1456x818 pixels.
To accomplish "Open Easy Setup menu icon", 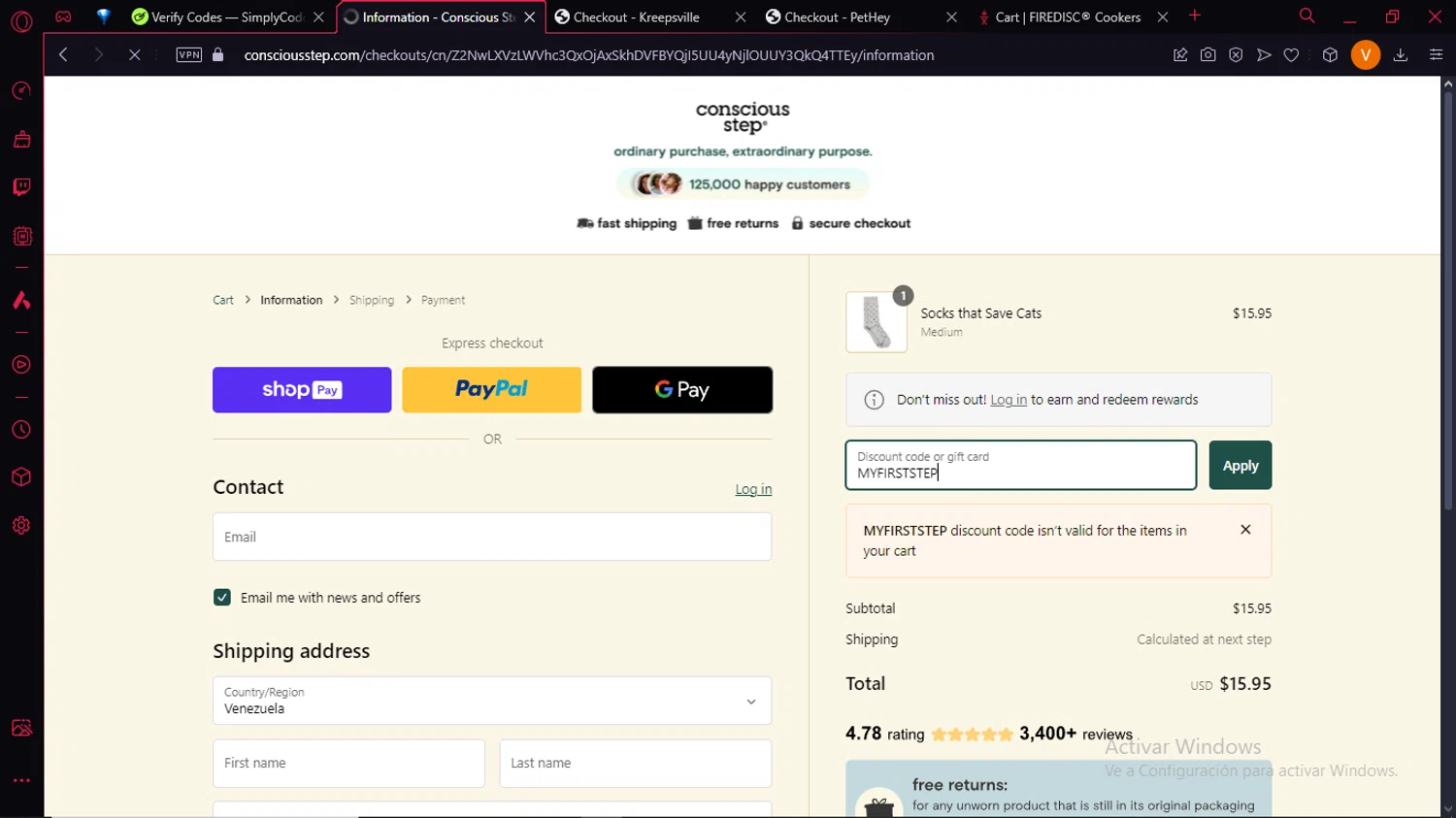I will 1436,55.
